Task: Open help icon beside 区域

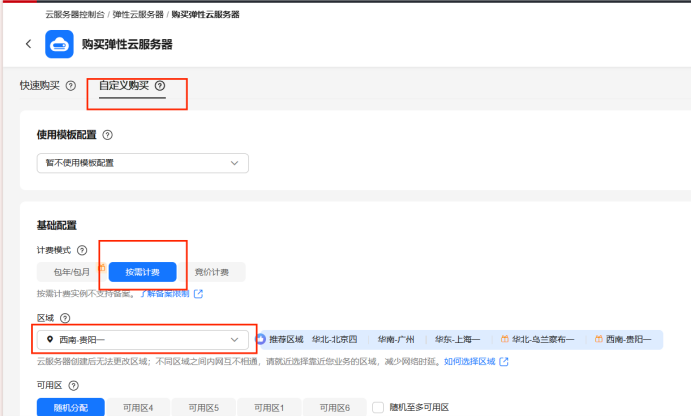Action: pos(65,318)
